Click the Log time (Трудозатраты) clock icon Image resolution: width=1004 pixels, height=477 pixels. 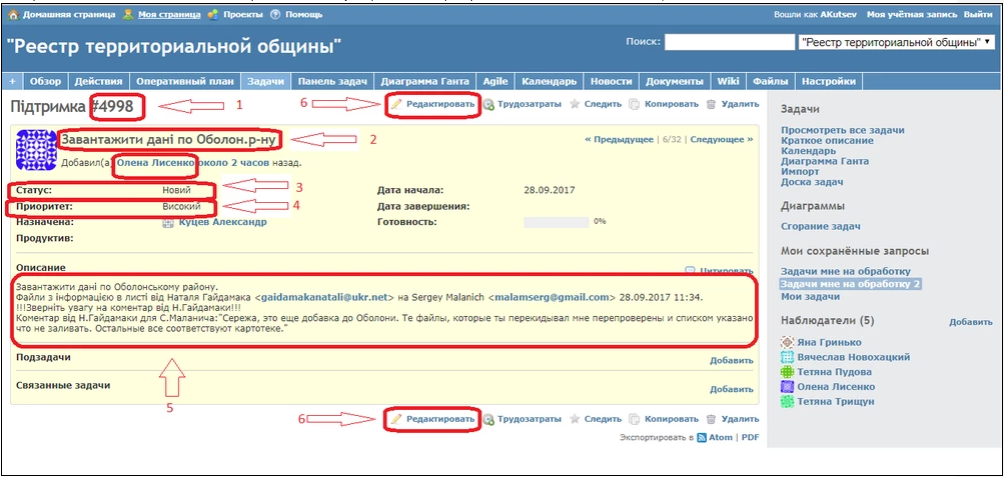(x=489, y=104)
